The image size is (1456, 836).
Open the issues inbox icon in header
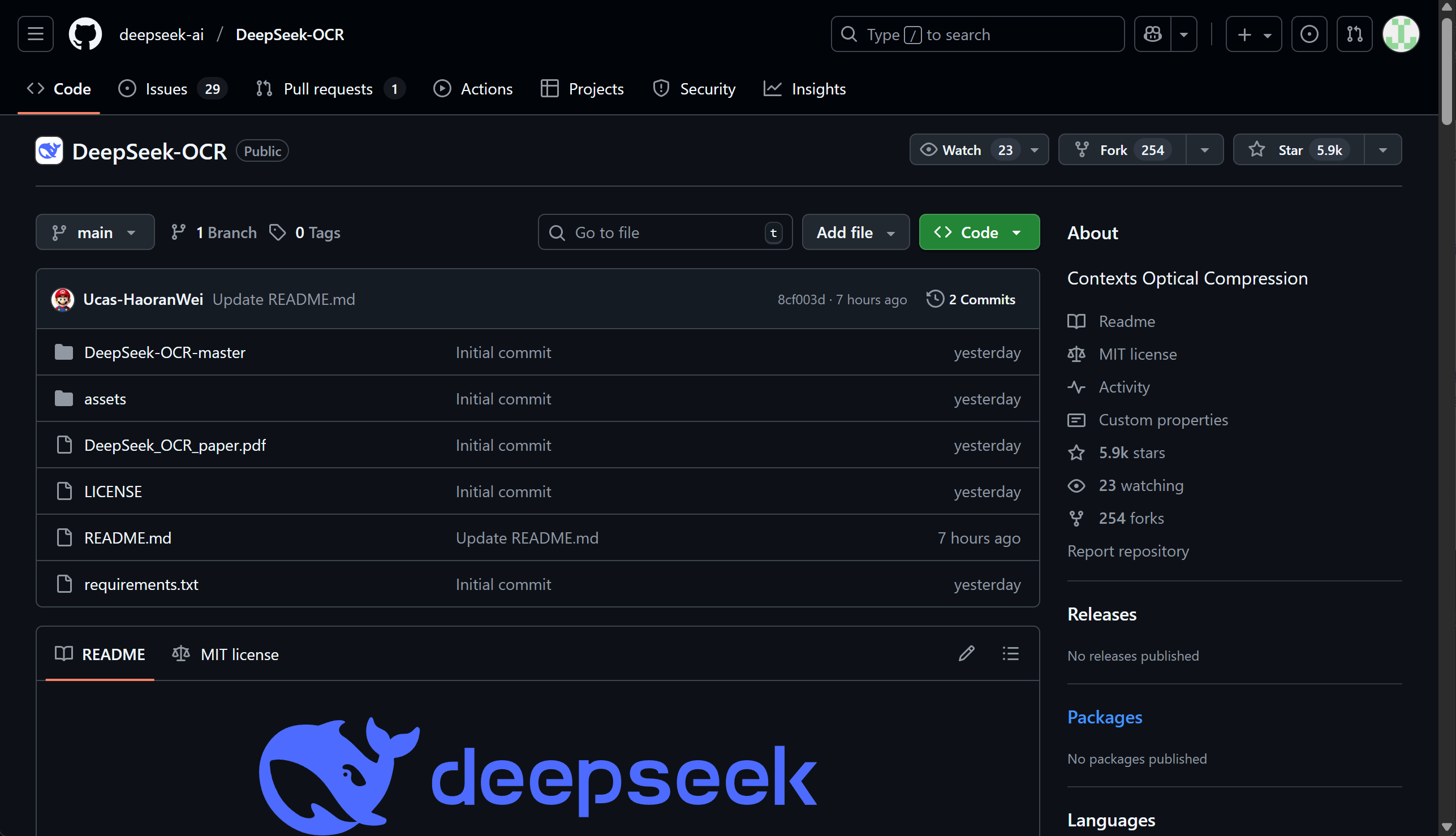pos(1309,35)
